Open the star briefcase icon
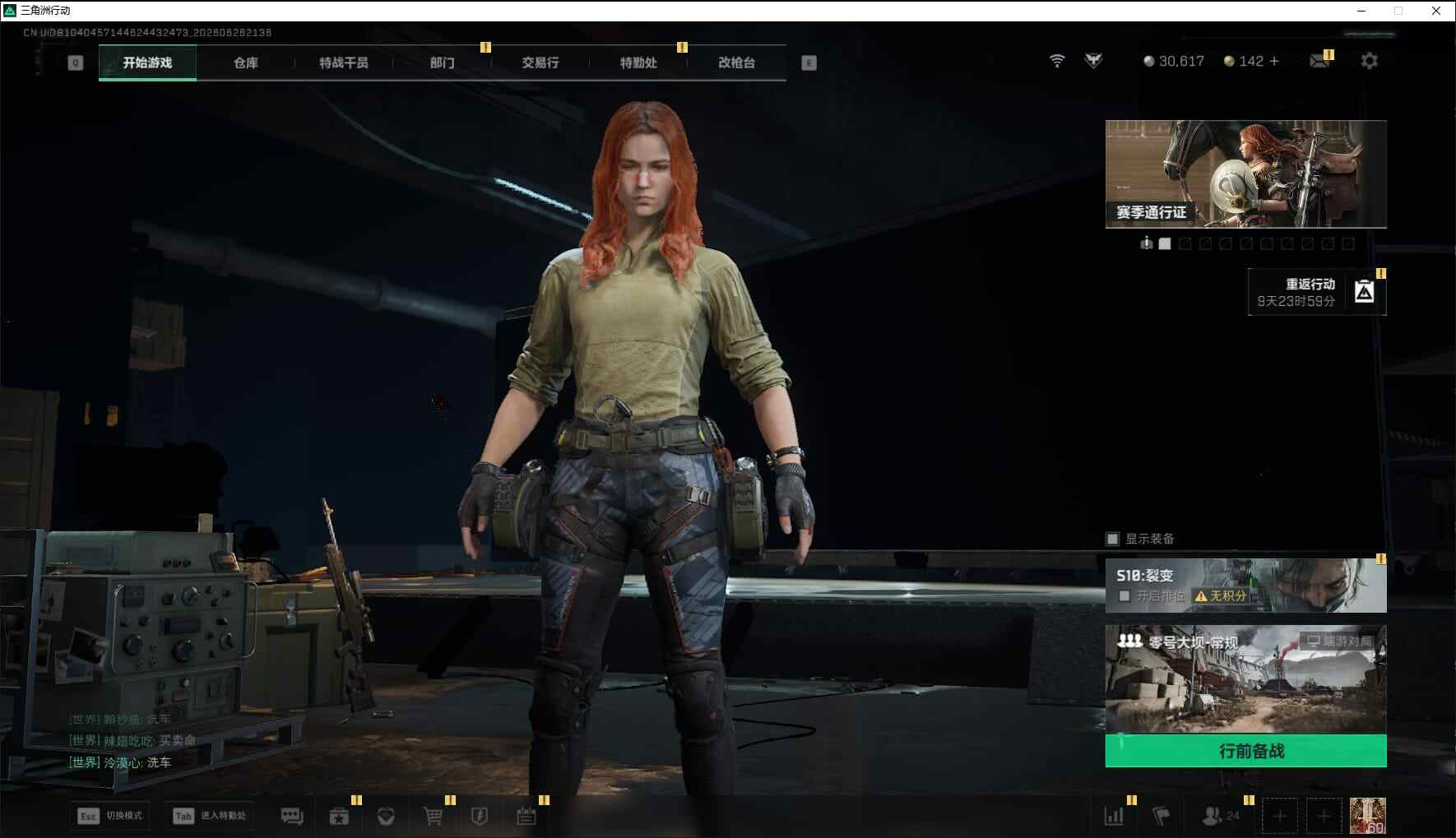 [339, 816]
